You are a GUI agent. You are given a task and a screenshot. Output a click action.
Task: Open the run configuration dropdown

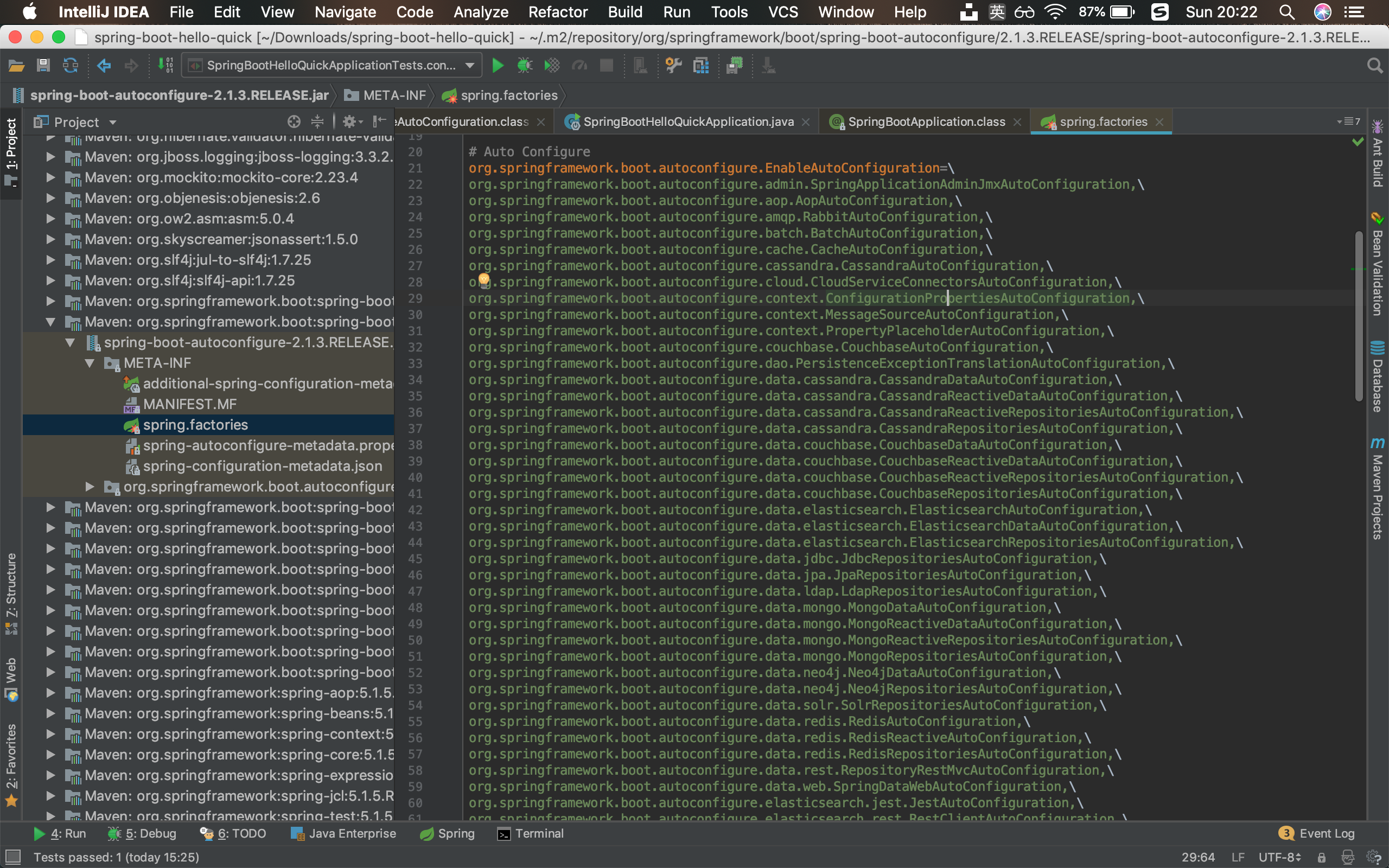pos(332,66)
